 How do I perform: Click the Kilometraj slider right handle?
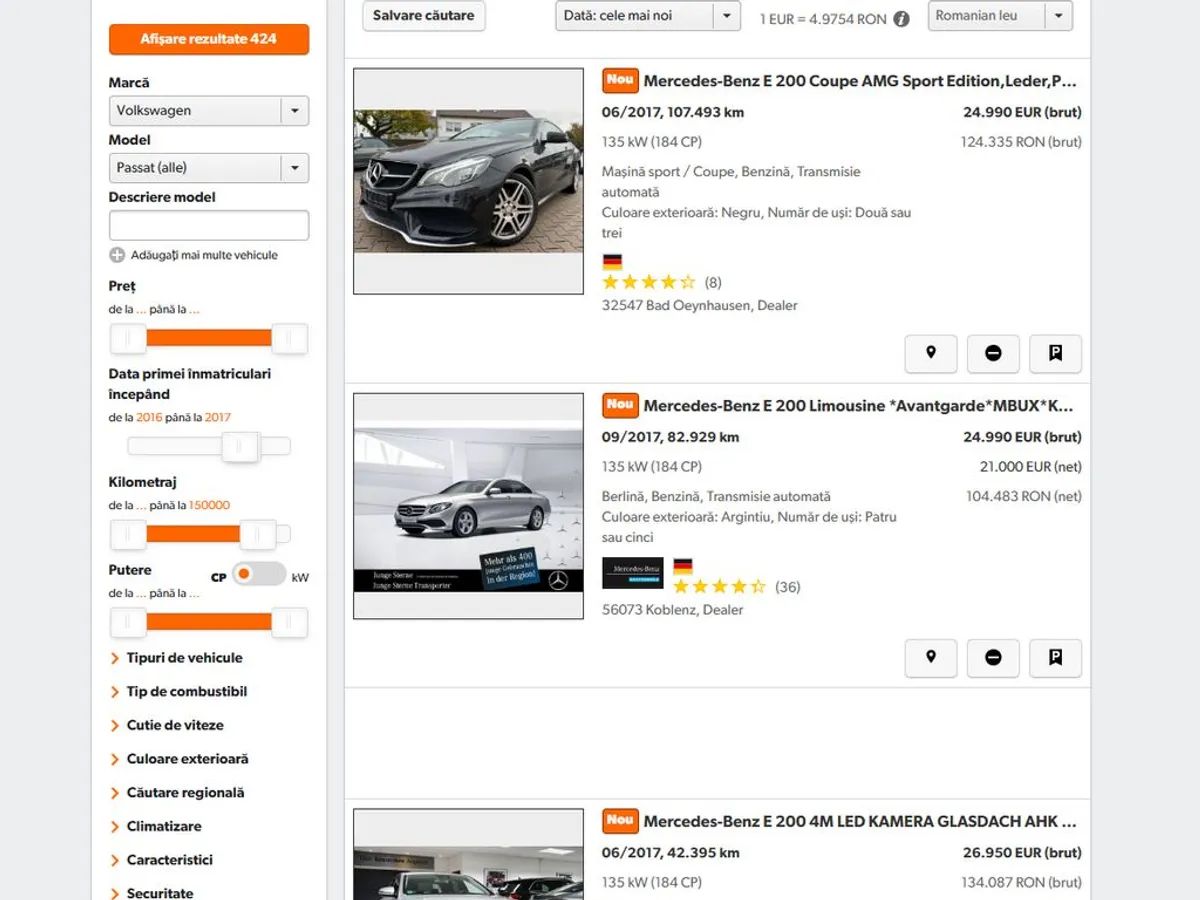point(258,534)
